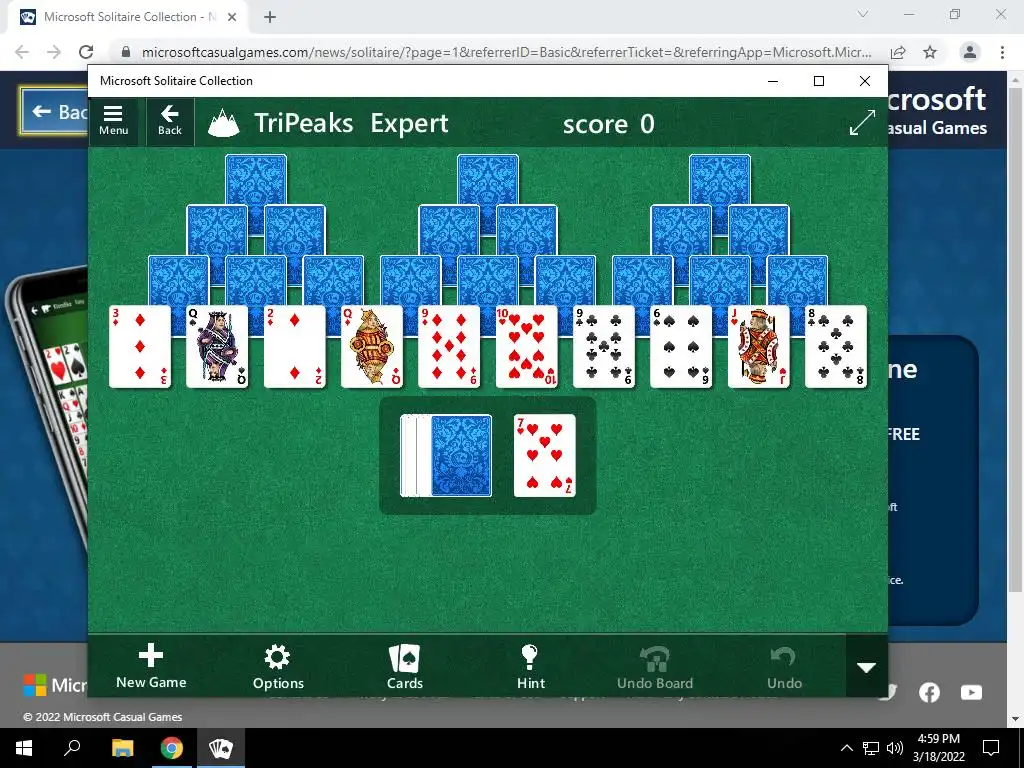Click the Back button on the webpage behind
Image resolution: width=1024 pixels, height=768 pixels.
56,112
